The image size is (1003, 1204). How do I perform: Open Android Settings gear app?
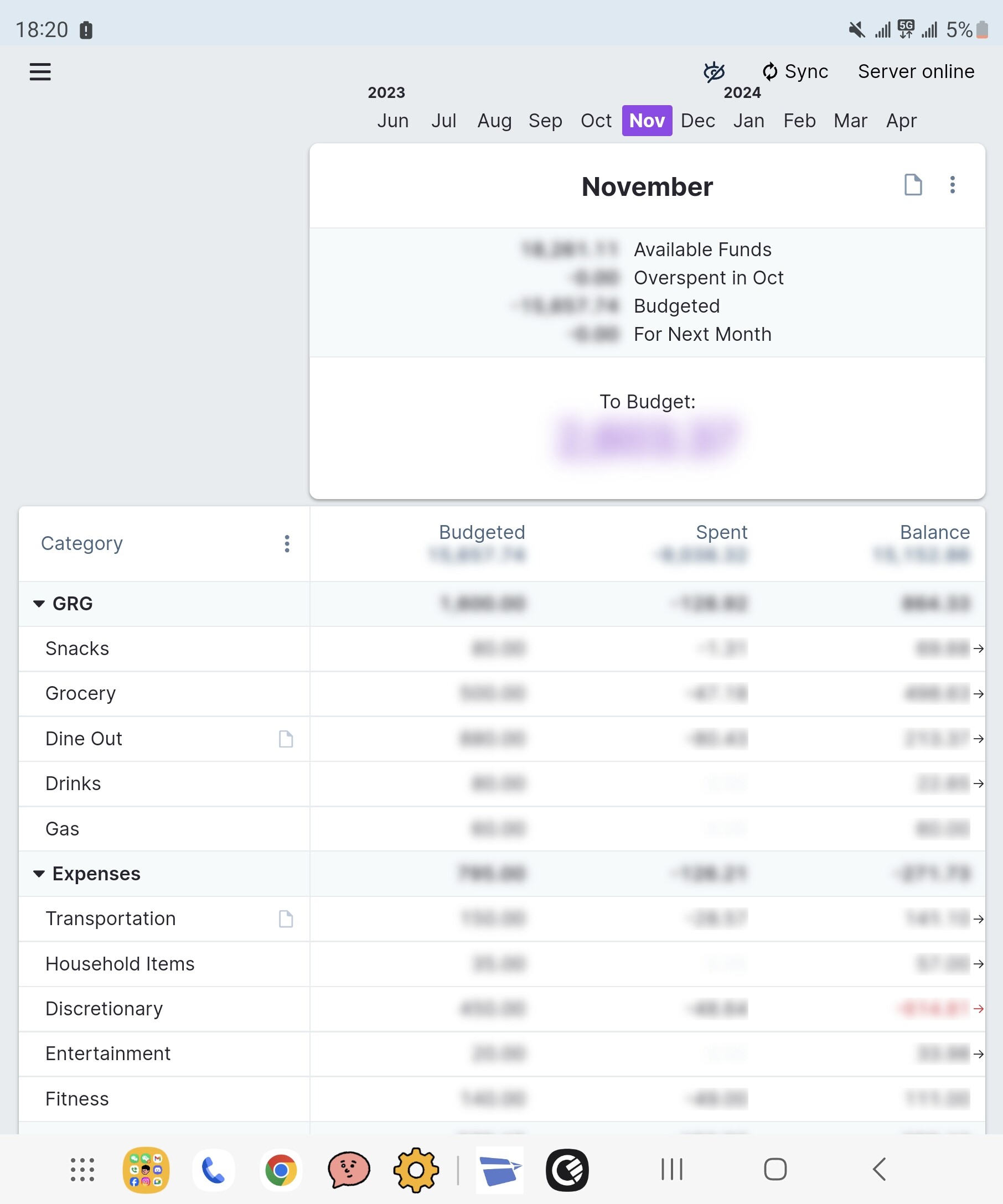tap(416, 1170)
